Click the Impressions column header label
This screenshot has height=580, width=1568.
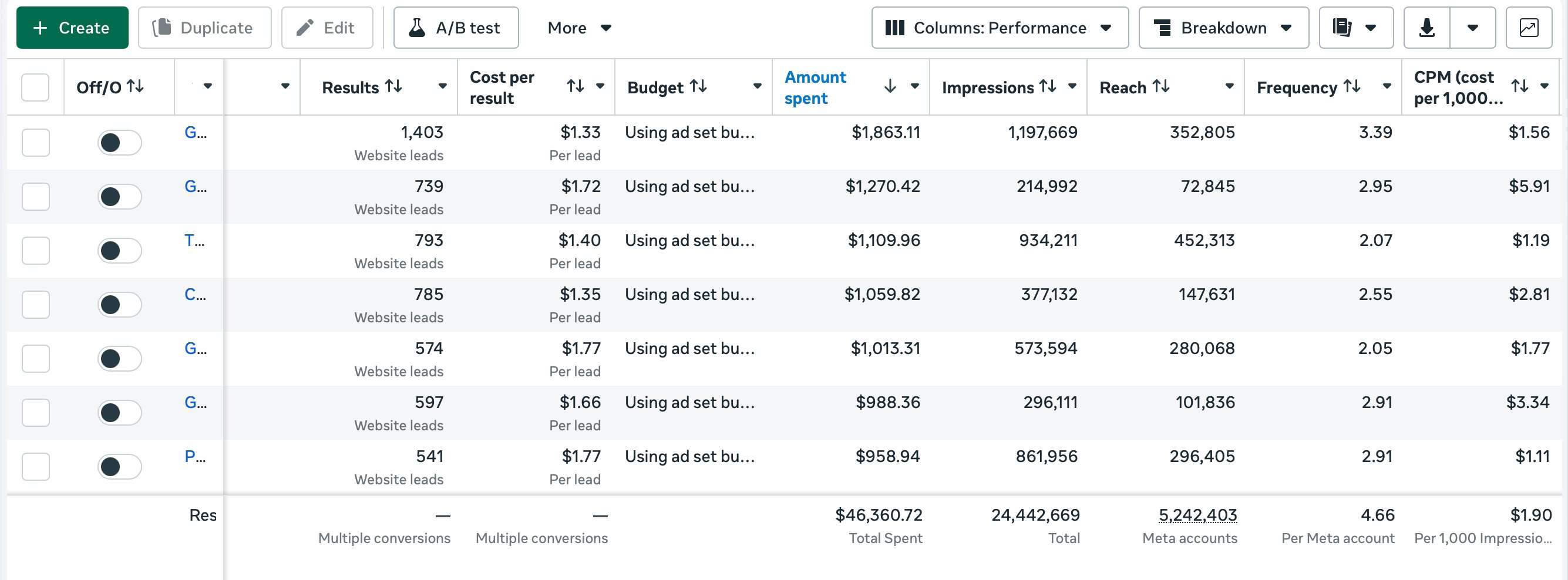pos(987,87)
